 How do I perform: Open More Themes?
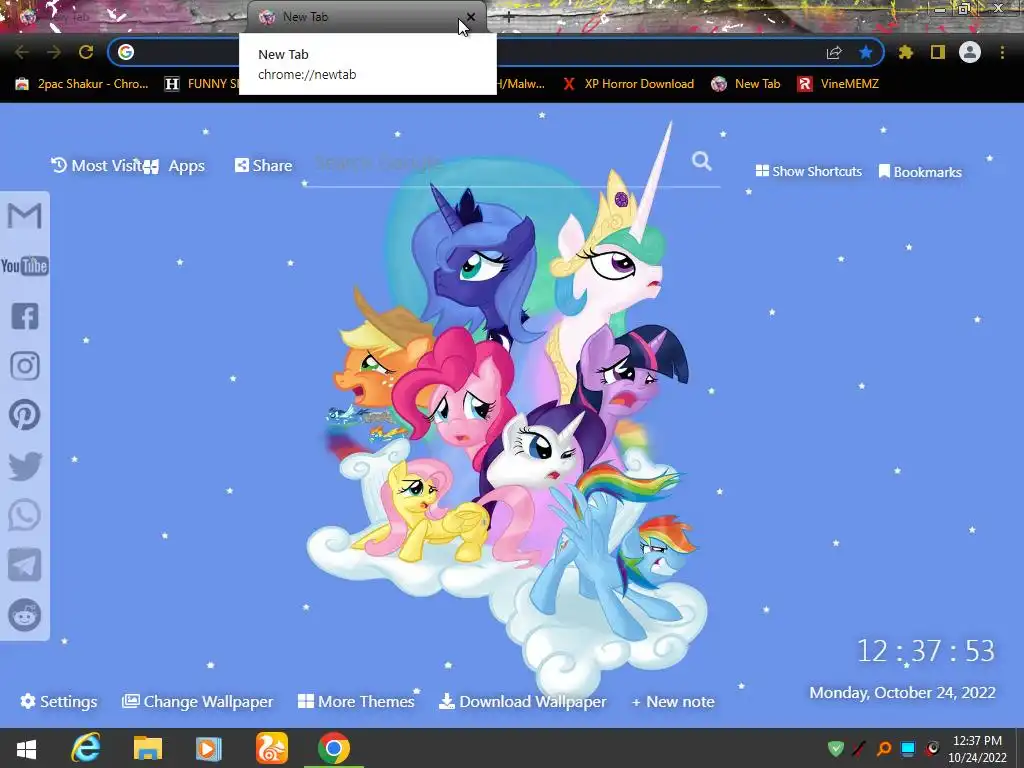(x=356, y=701)
